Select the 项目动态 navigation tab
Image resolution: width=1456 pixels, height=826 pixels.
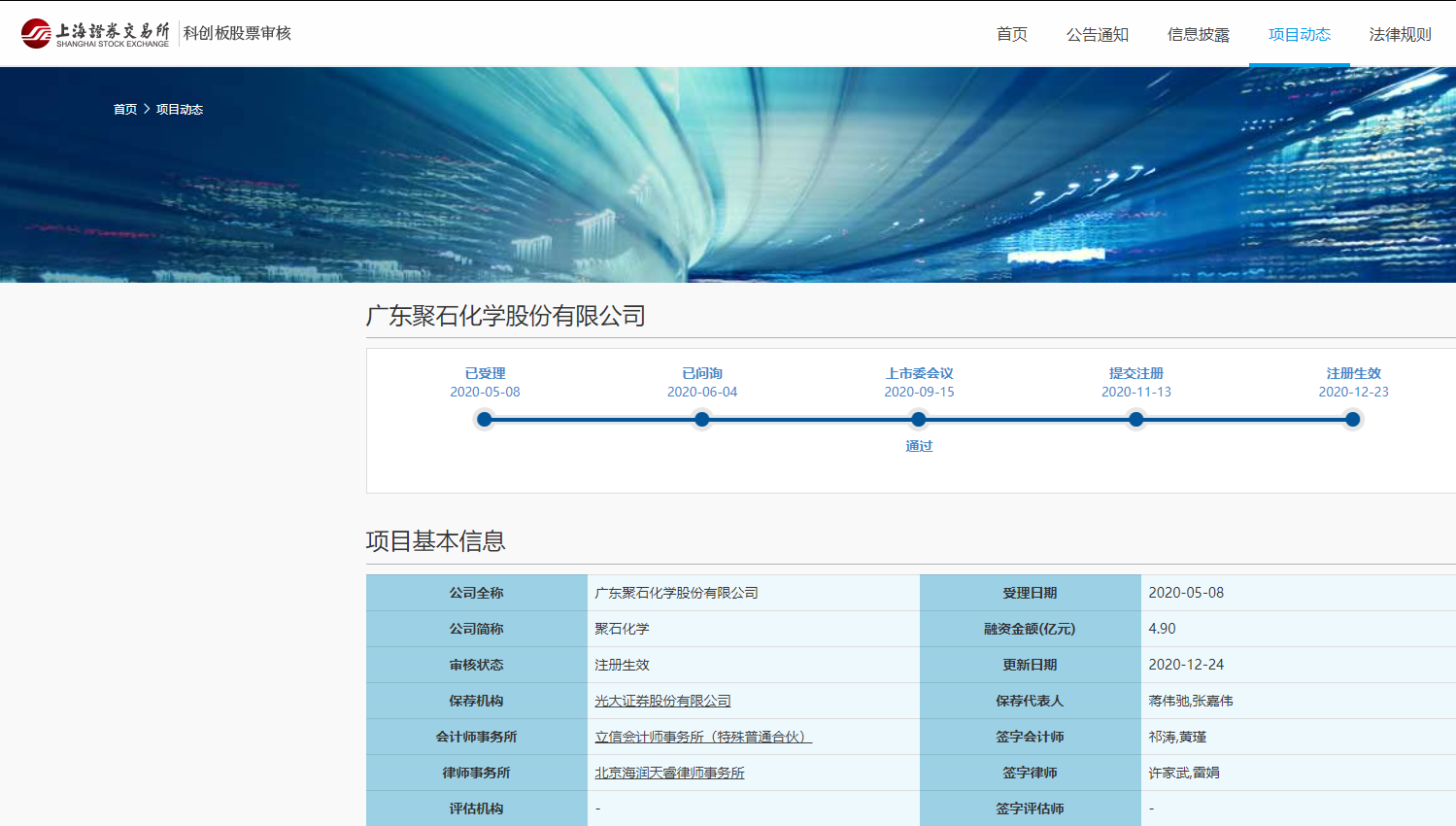point(1300,34)
